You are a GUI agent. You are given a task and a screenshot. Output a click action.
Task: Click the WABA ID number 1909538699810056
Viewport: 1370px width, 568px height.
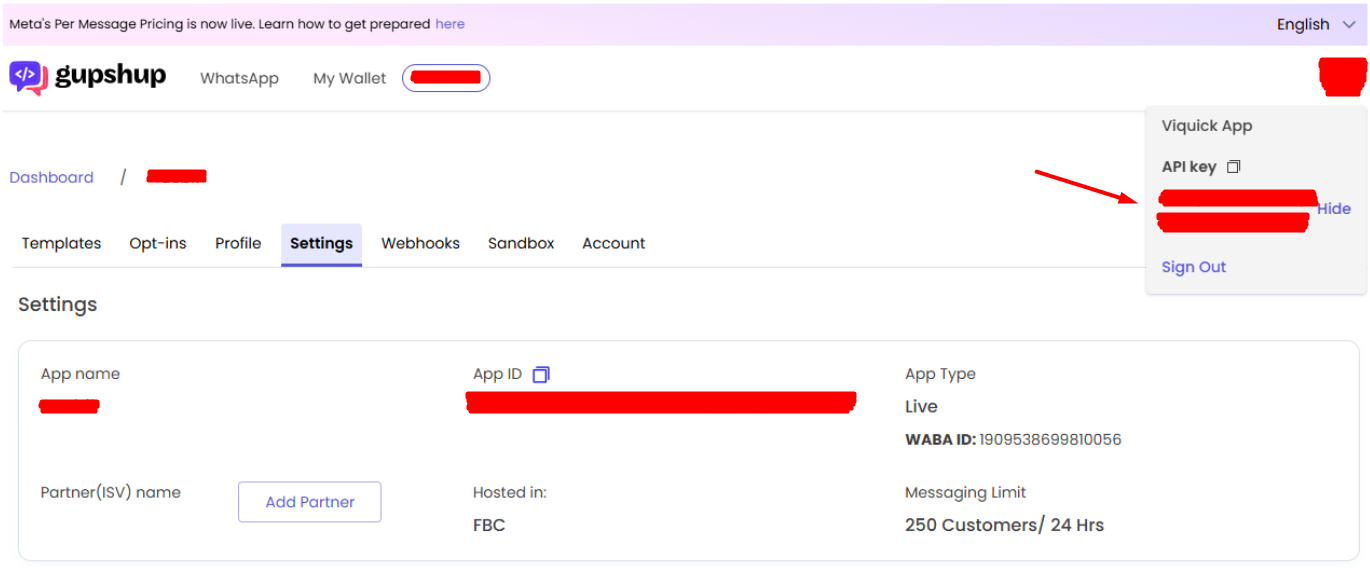click(x=1050, y=439)
